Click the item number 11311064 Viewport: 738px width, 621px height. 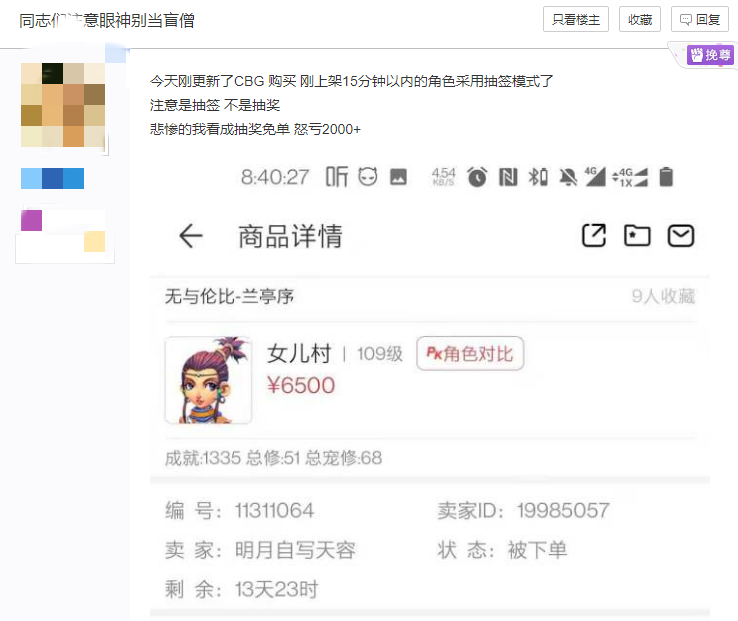click(274, 511)
